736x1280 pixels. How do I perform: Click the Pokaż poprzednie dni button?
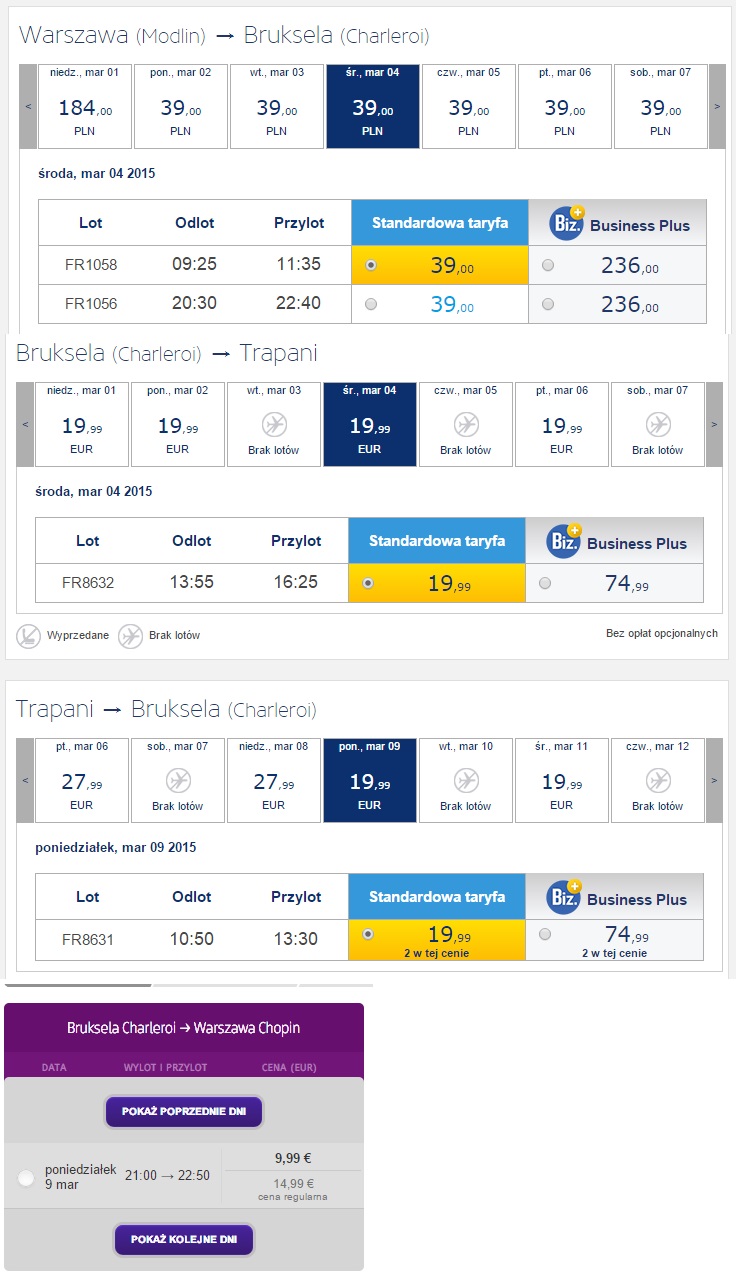pos(184,1111)
